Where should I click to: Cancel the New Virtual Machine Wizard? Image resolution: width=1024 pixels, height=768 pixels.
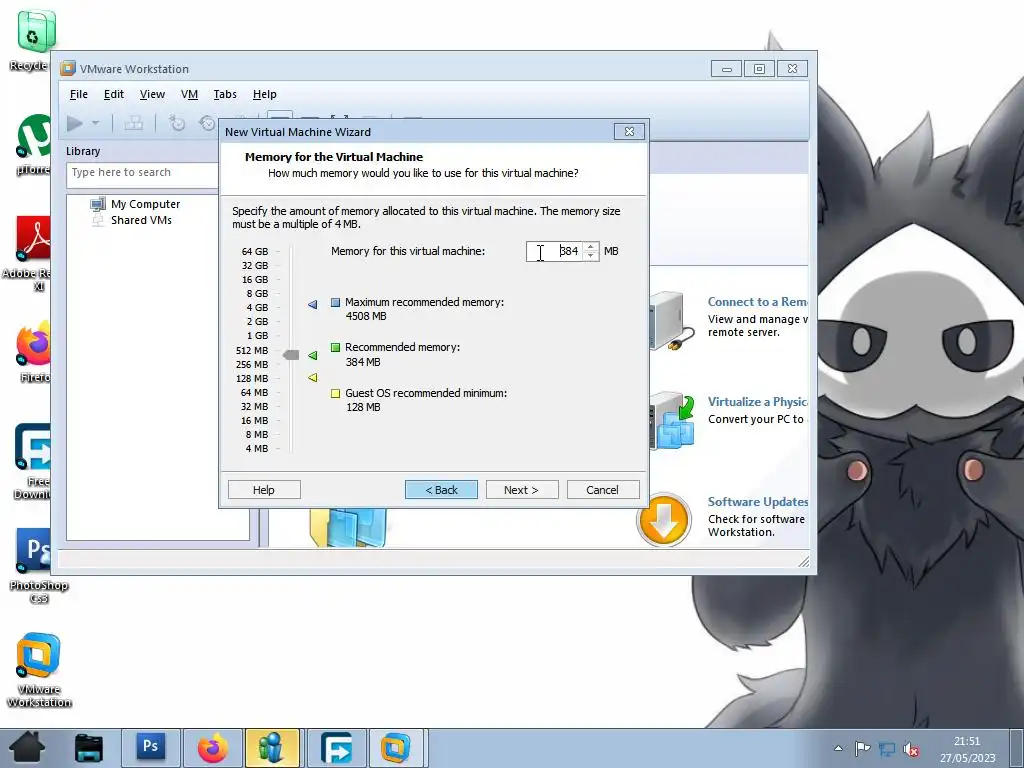[603, 490]
